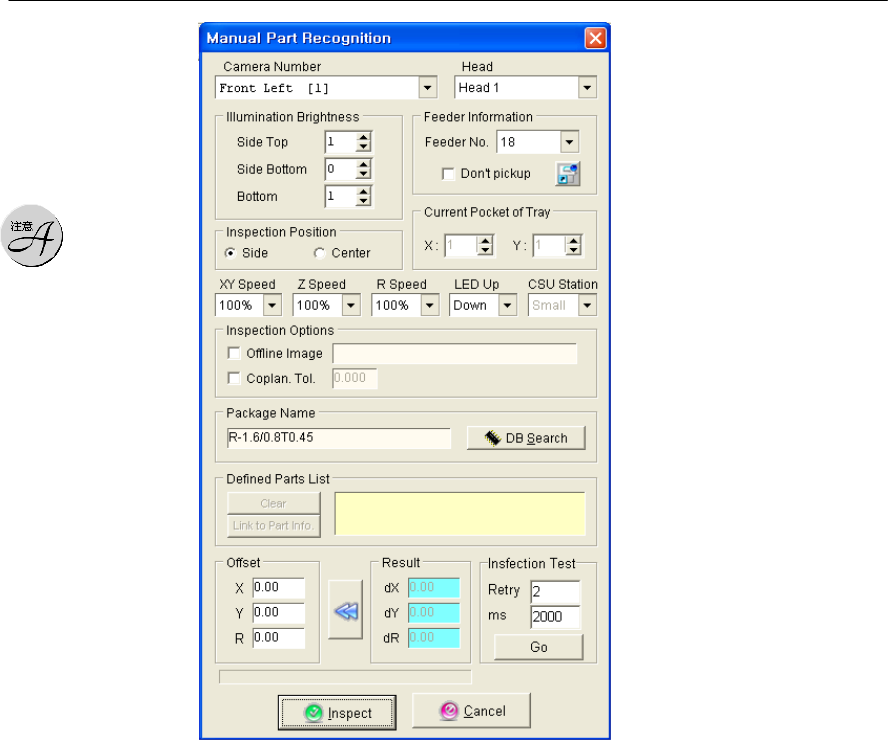The image size is (888, 742).
Task: Click the Result dX field
Action: 434,587
